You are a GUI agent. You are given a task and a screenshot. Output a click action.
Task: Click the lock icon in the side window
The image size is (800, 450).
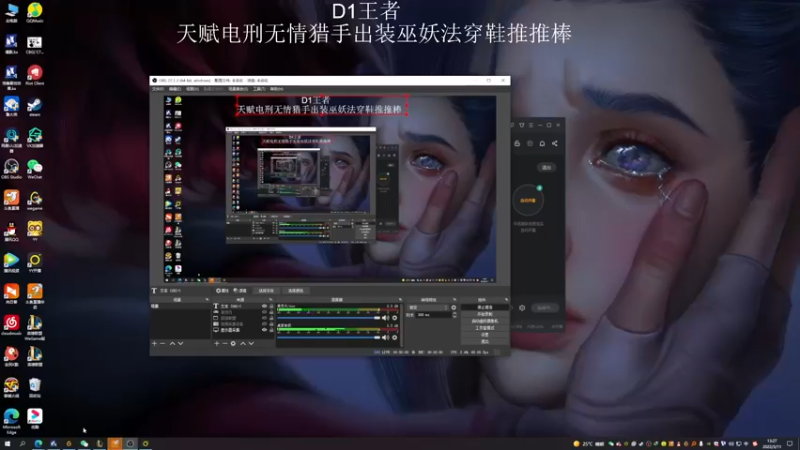click(x=517, y=143)
